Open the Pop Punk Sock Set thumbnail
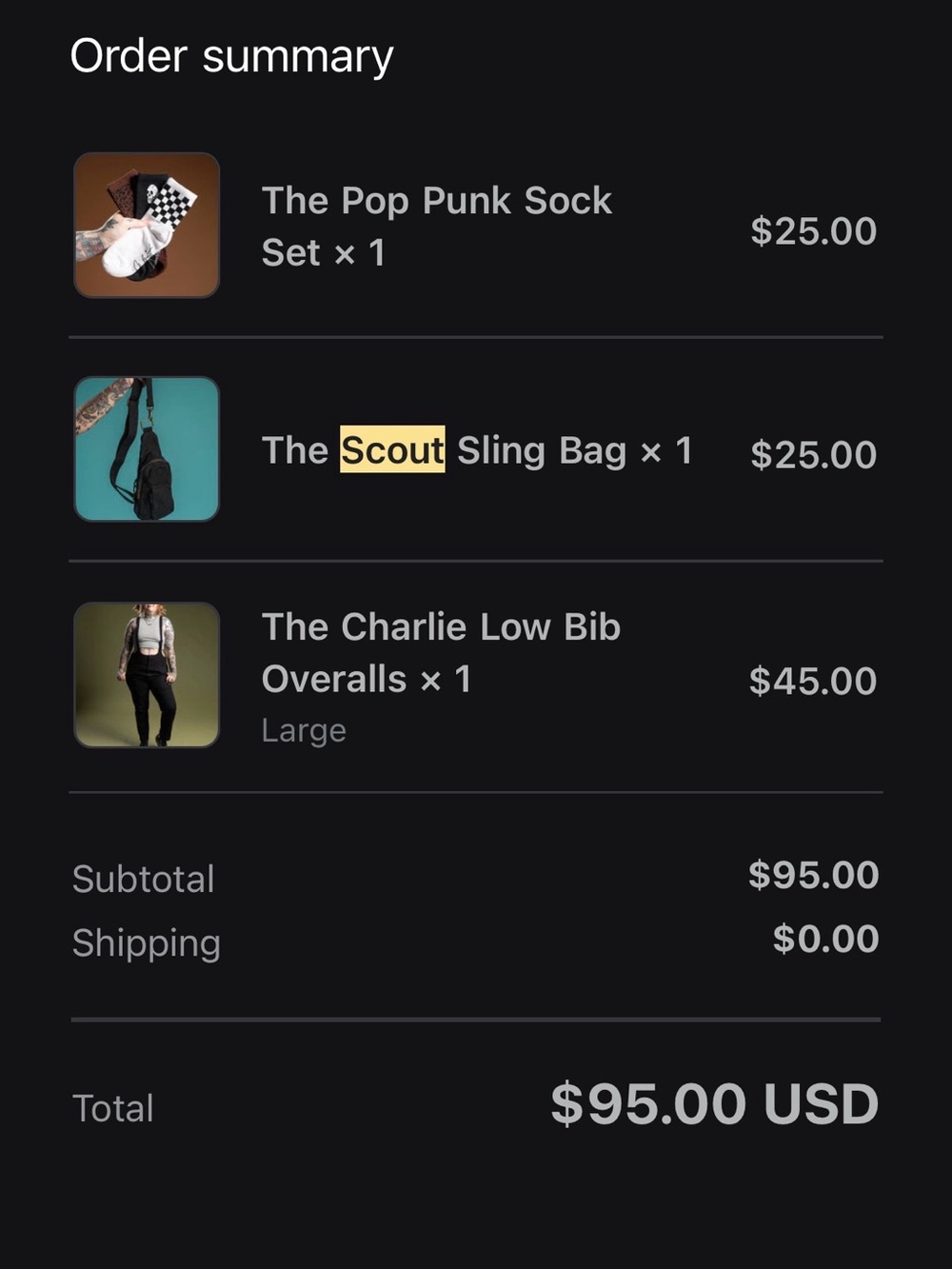Image resolution: width=952 pixels, height=1269 pixels. pyautogui.click(x=147, y=226)
